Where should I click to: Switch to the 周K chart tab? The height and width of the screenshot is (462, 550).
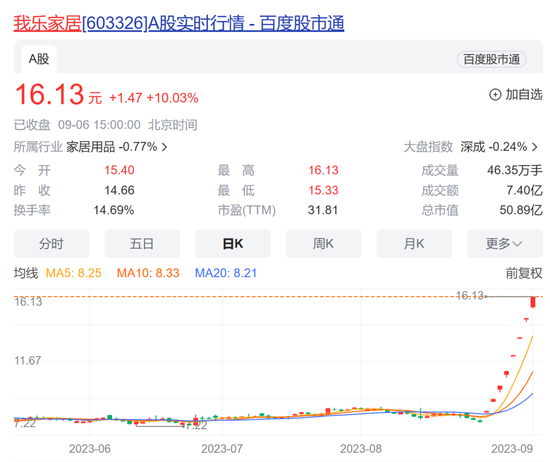tap(323, 243)
